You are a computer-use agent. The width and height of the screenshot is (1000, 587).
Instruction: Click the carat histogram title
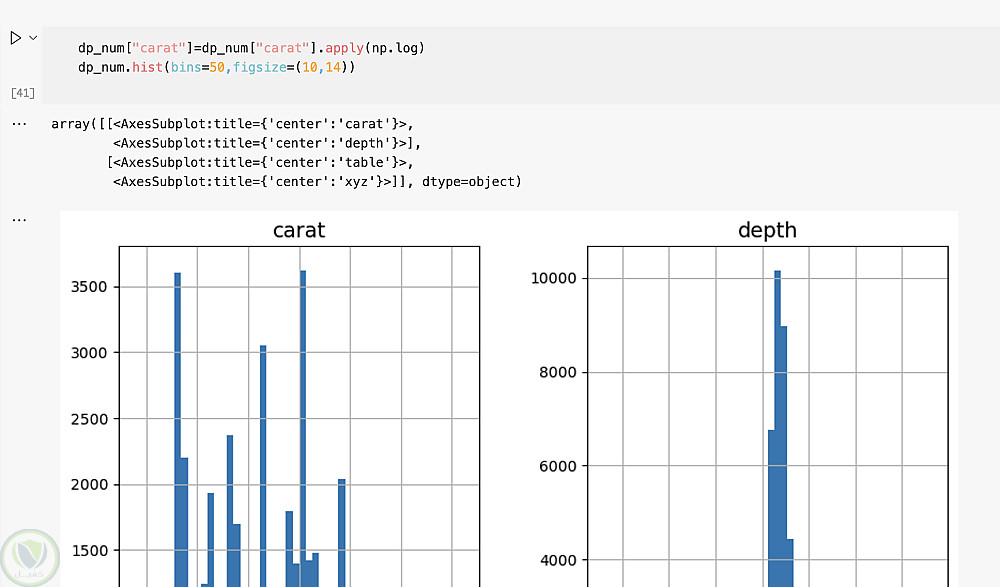coord(299,230)
